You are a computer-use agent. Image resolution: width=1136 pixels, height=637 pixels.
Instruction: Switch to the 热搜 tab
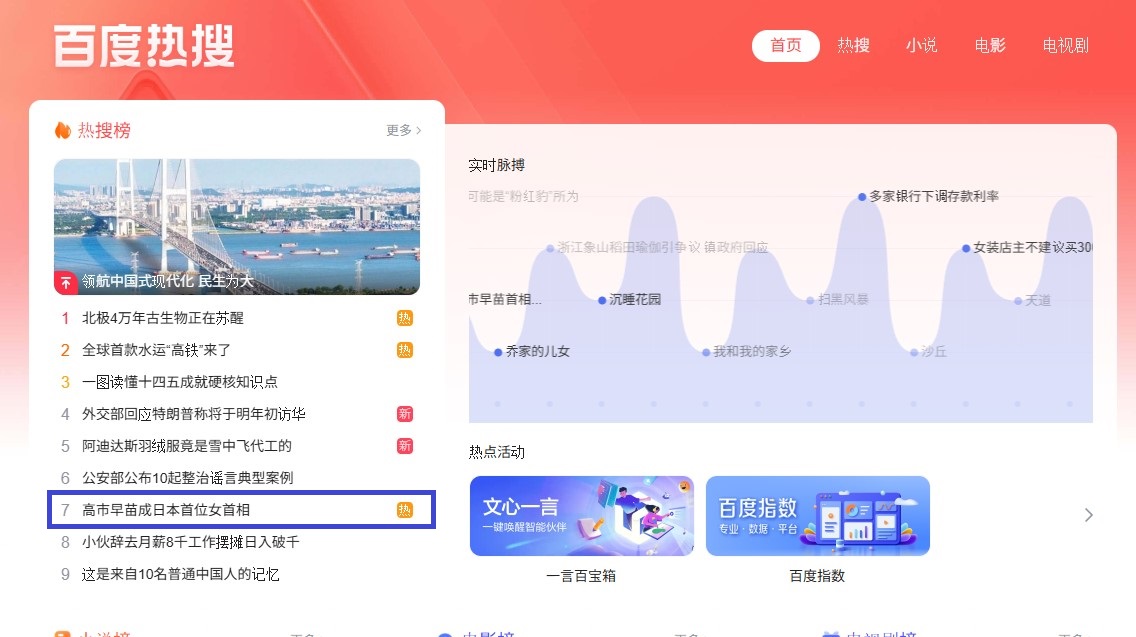coord(853,46)
